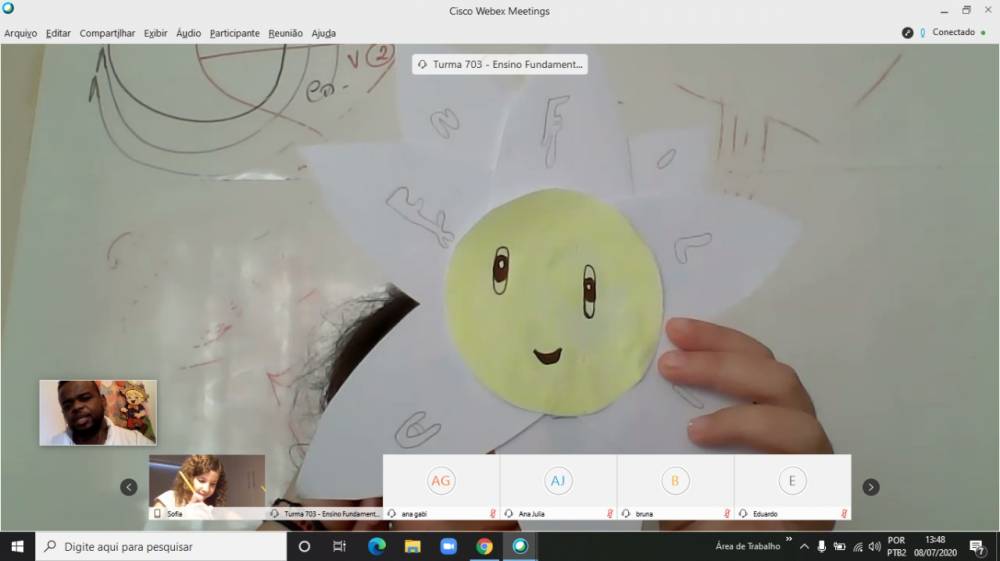Open File Explorer from the taskbar

point(412,546)
